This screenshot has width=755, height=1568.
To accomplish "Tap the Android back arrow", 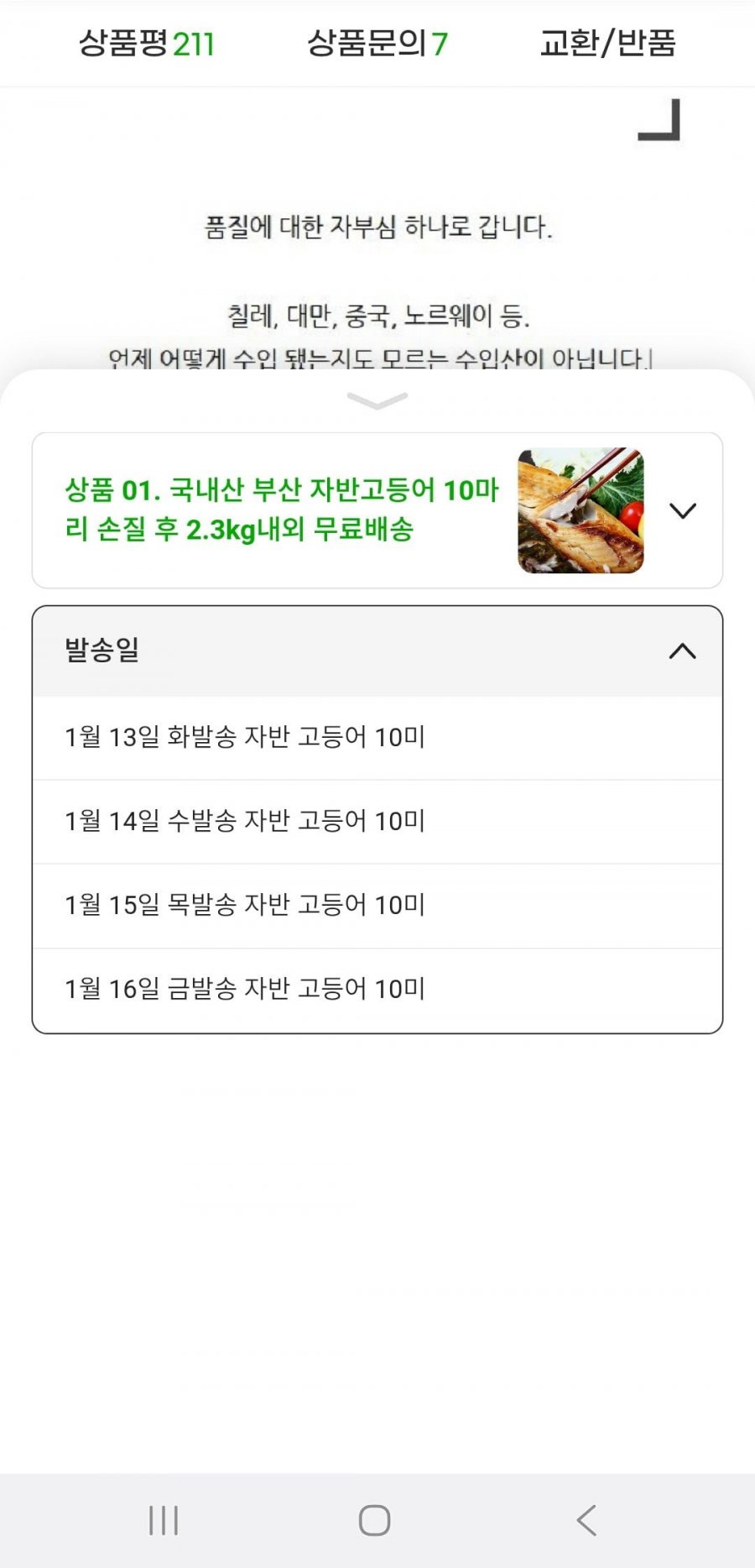I will pos(586,1520).
